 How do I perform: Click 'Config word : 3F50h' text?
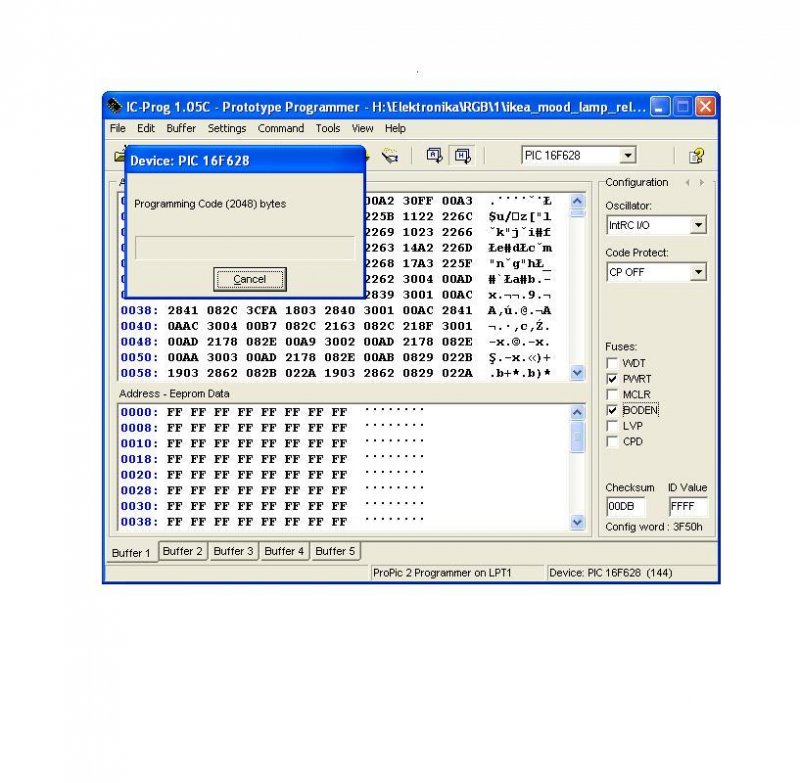tap(654, 527)
